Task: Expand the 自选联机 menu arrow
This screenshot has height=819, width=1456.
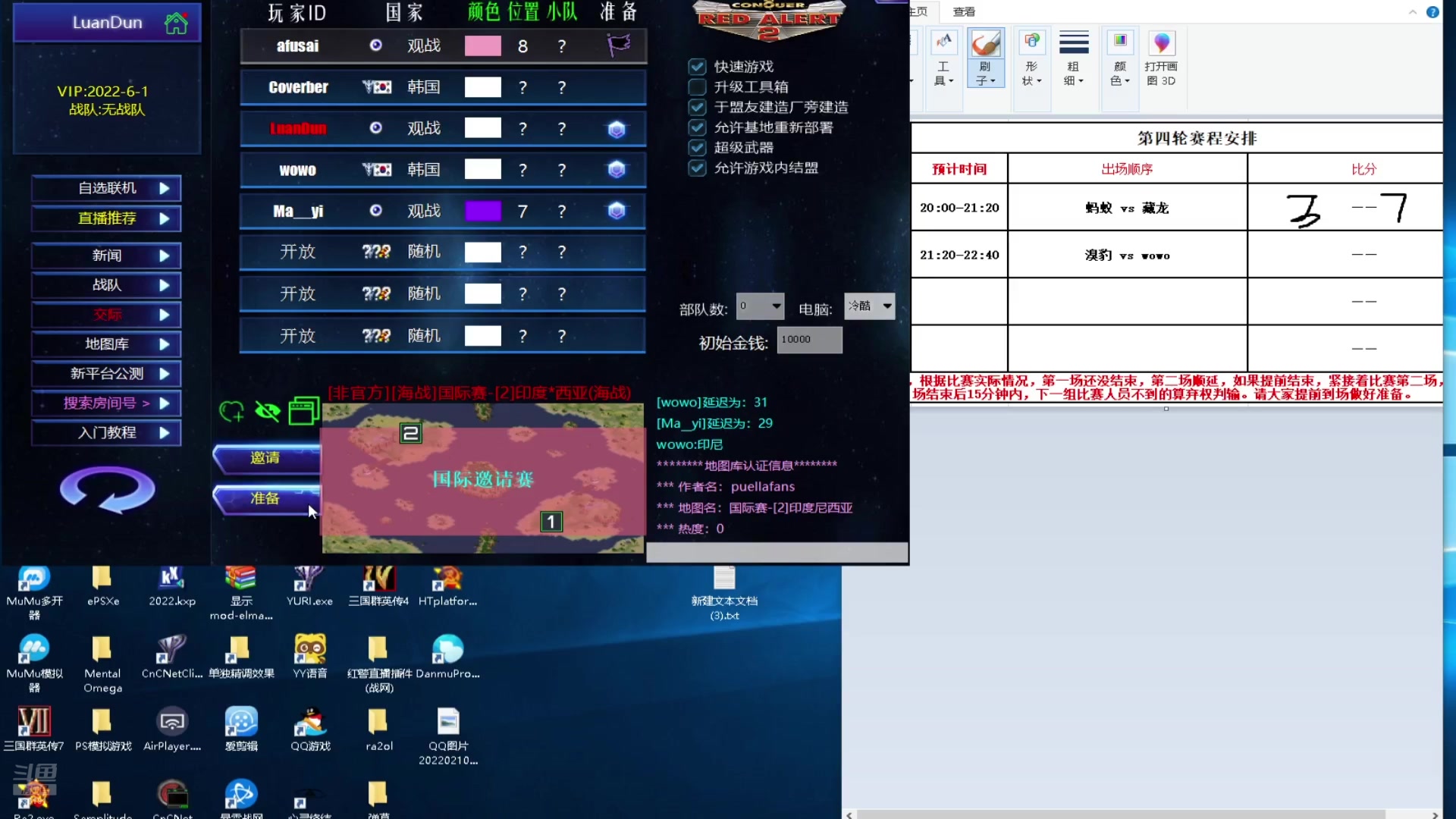Action: point(165,188)
